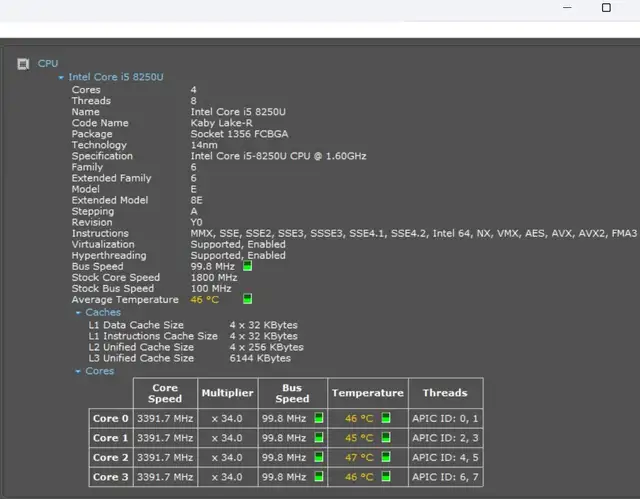640x499 pixels.
Task: Click the Stepping label
Action: tap(93, 211)
